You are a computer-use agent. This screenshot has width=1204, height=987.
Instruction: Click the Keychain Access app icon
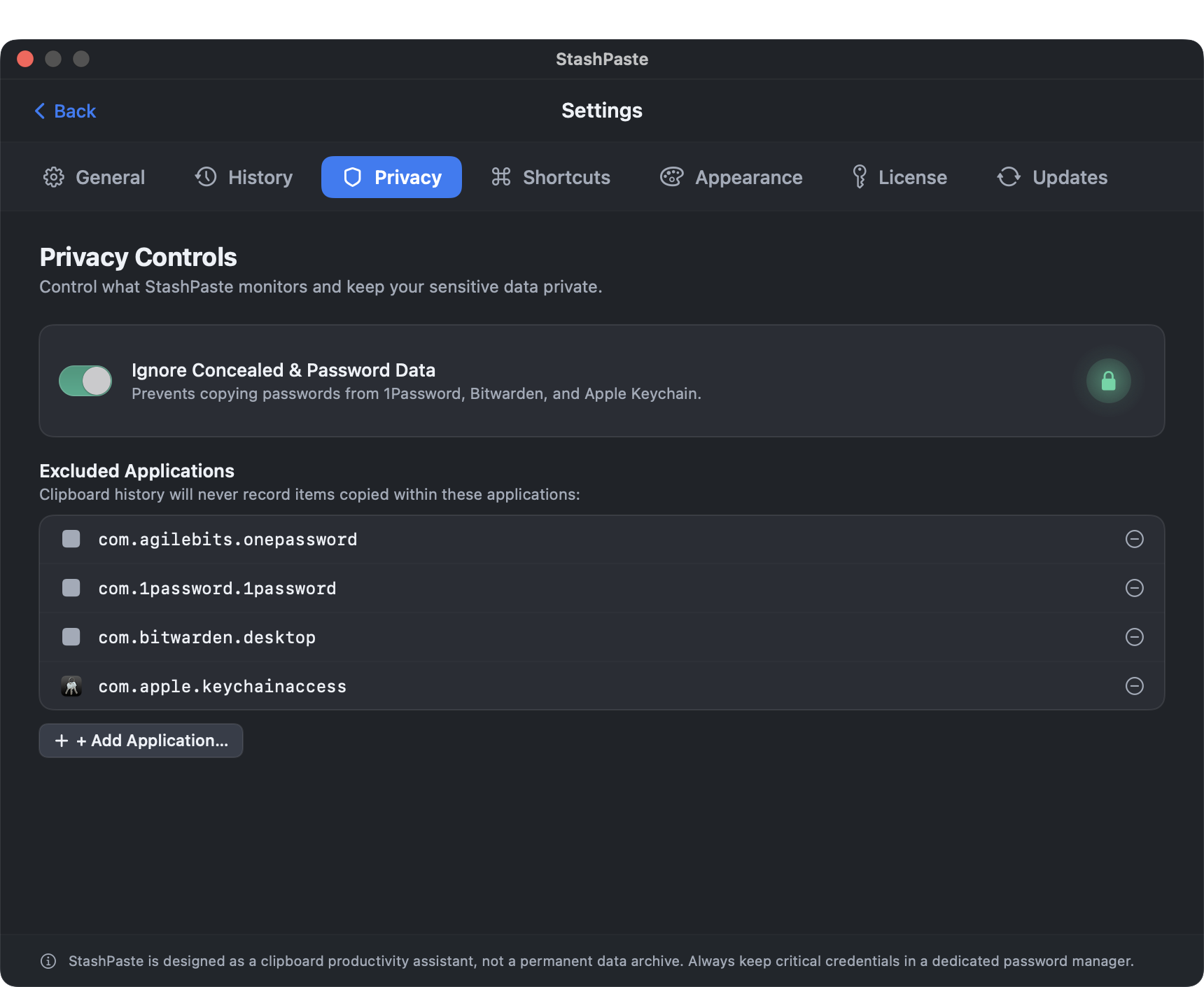click(71, 686)
